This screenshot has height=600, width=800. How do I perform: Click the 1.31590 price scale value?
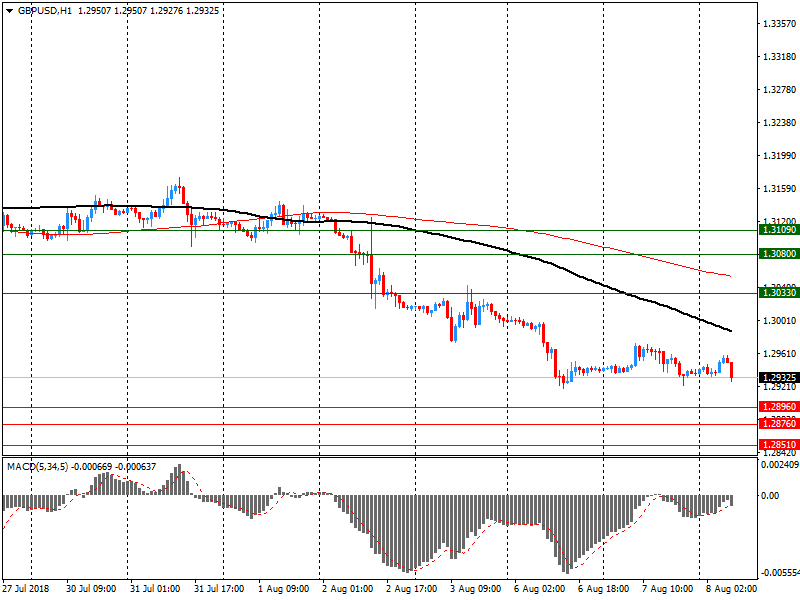(x=779, y=189)
